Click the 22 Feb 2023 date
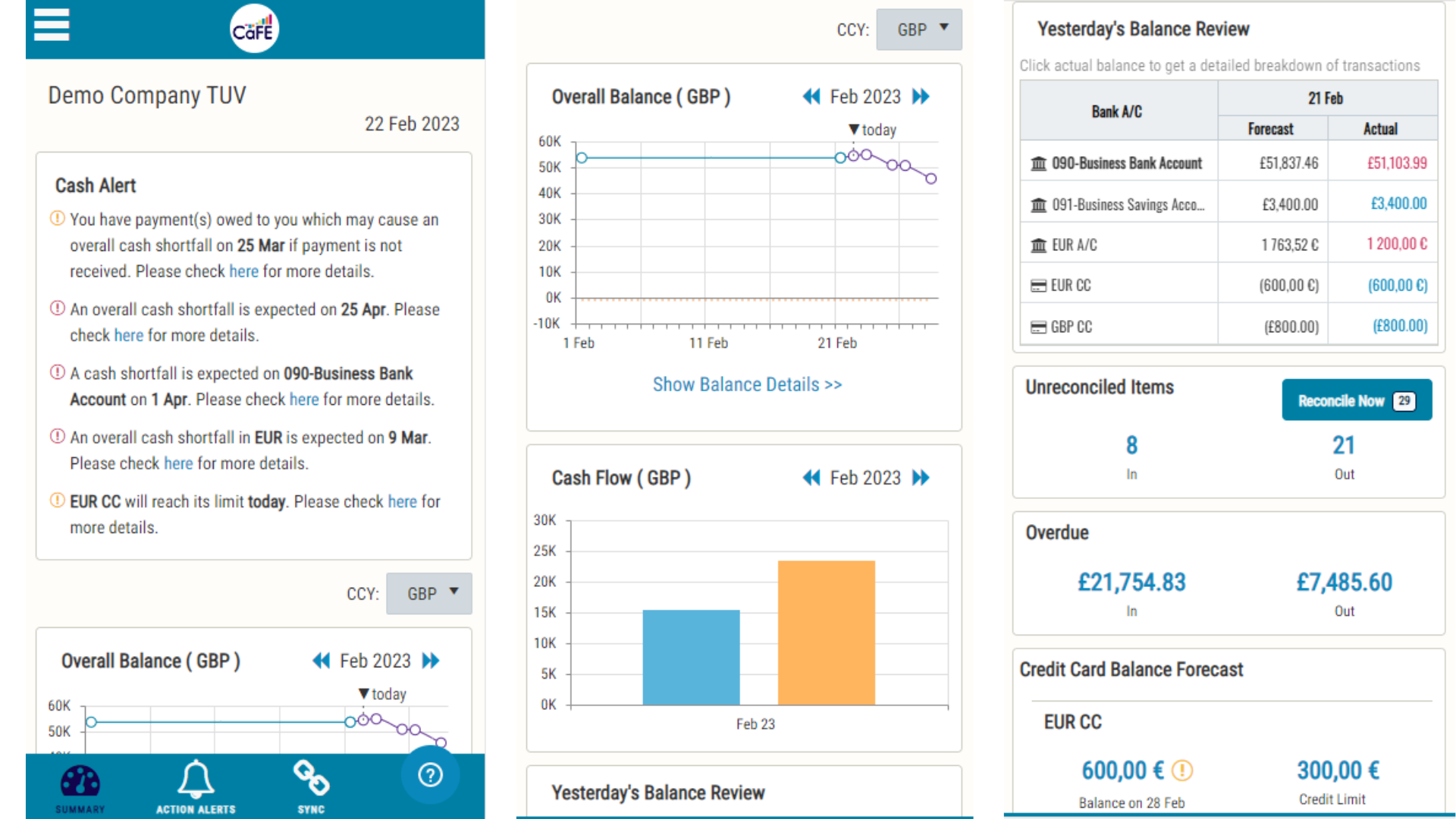The height and width of the screenshot is (819, 1456). (x=412, y=124)
